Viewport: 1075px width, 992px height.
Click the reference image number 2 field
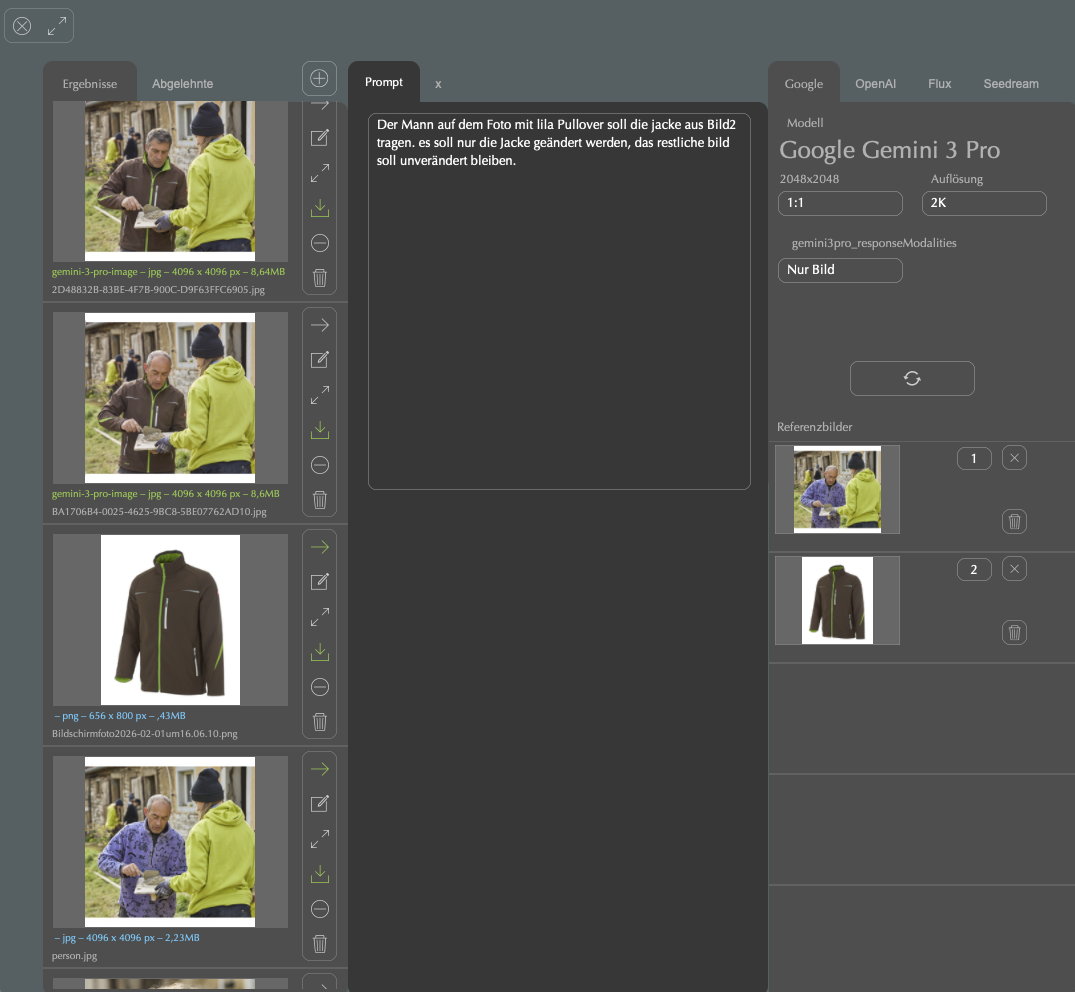coord(974,570)
